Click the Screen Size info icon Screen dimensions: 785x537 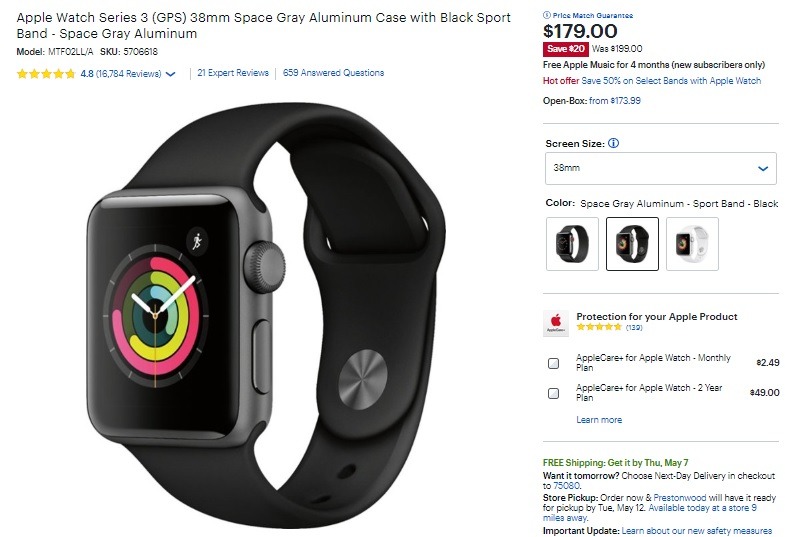click(613, 143)
